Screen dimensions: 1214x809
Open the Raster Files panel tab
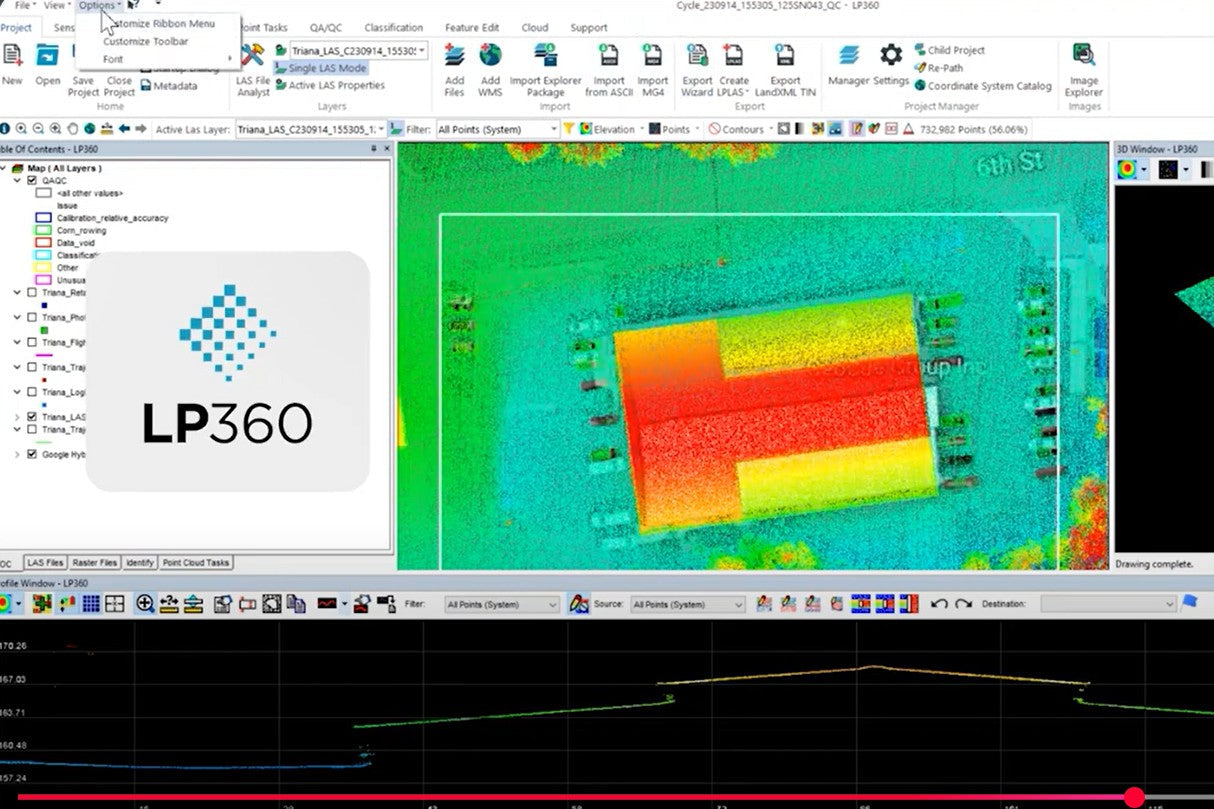95,563
